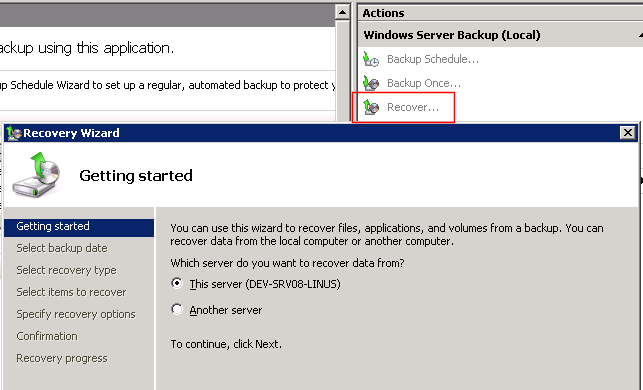Go to Specify recovery options step
The image size is (643, 390).
point(76,314)
